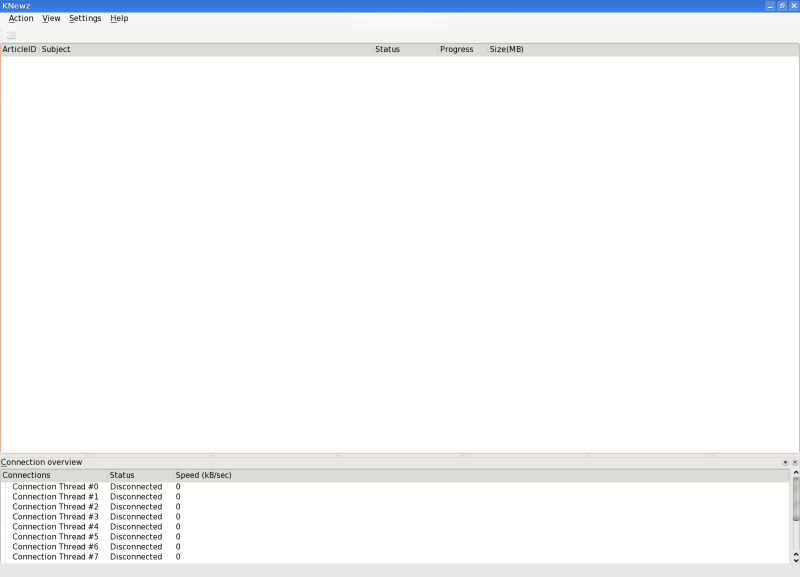
Task: Select Connection Thread #2
Action: 55,507
